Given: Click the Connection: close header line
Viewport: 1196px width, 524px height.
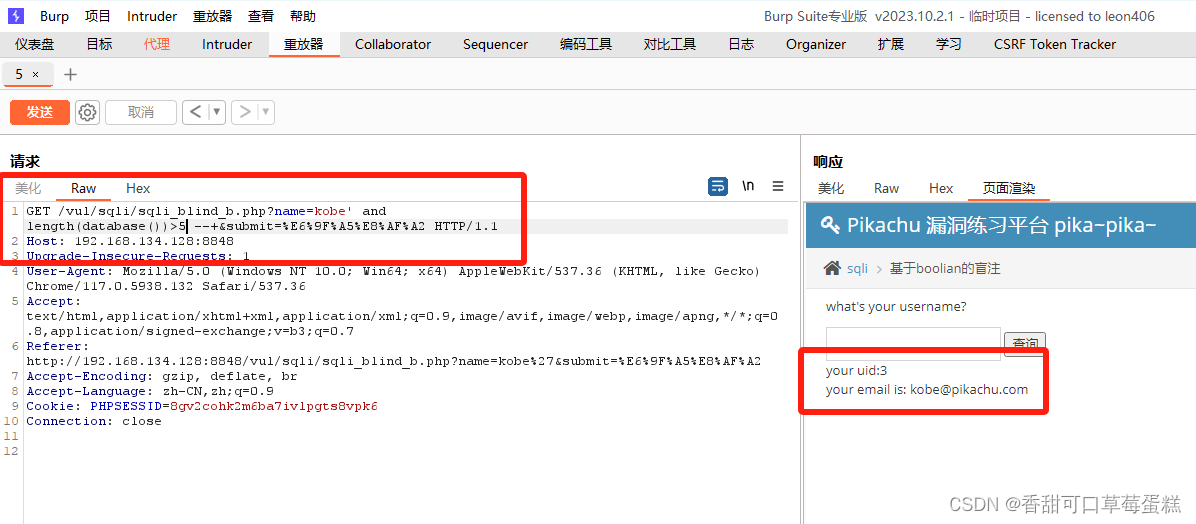Looking at the screenshot, I should [94, 421].
